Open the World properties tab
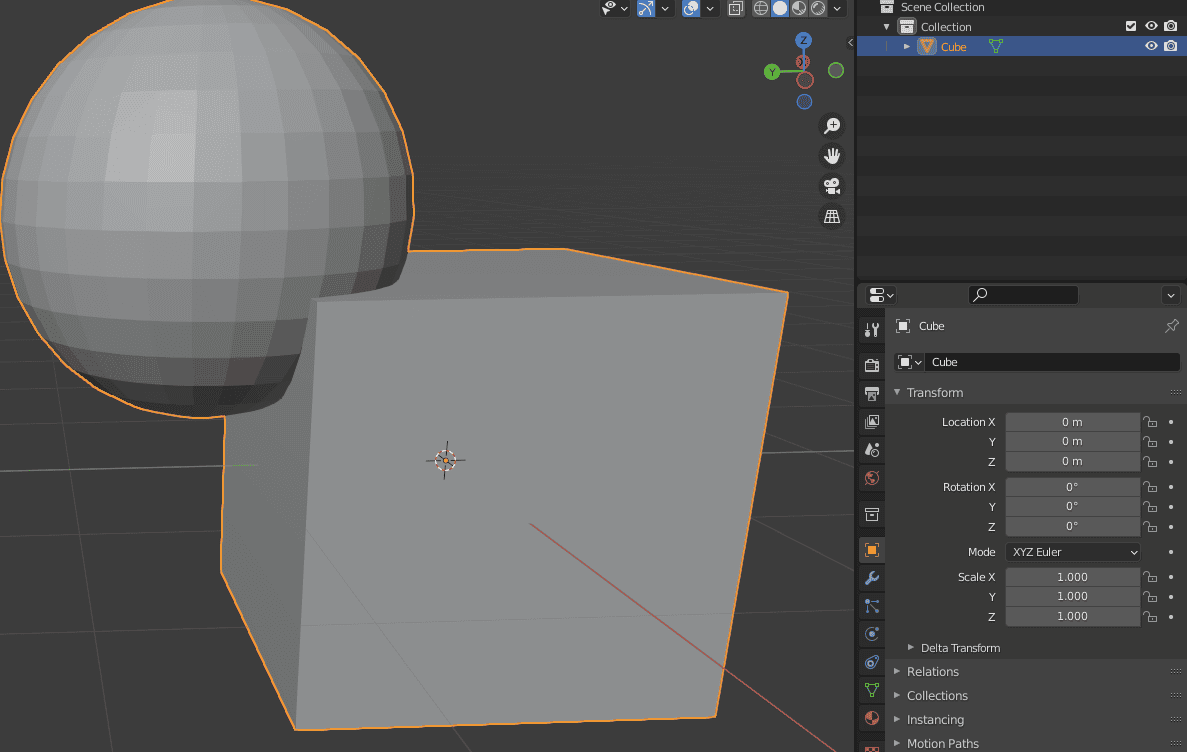1187x752 pixels. pos(870,478)
